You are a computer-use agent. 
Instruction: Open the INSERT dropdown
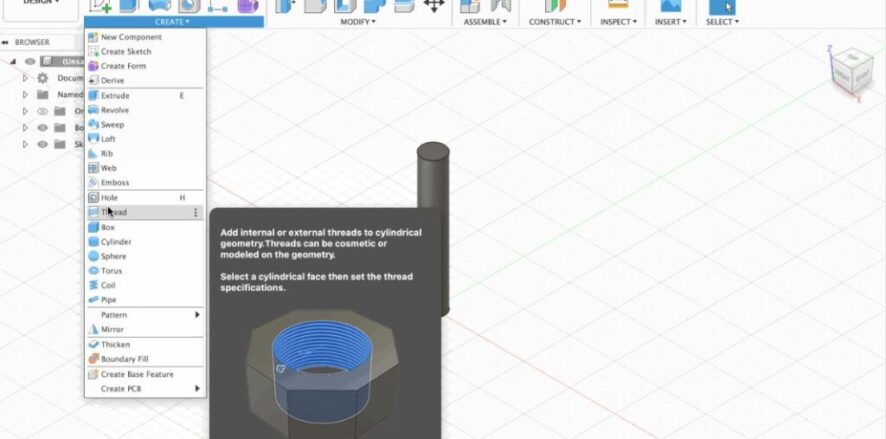point(671,22)
